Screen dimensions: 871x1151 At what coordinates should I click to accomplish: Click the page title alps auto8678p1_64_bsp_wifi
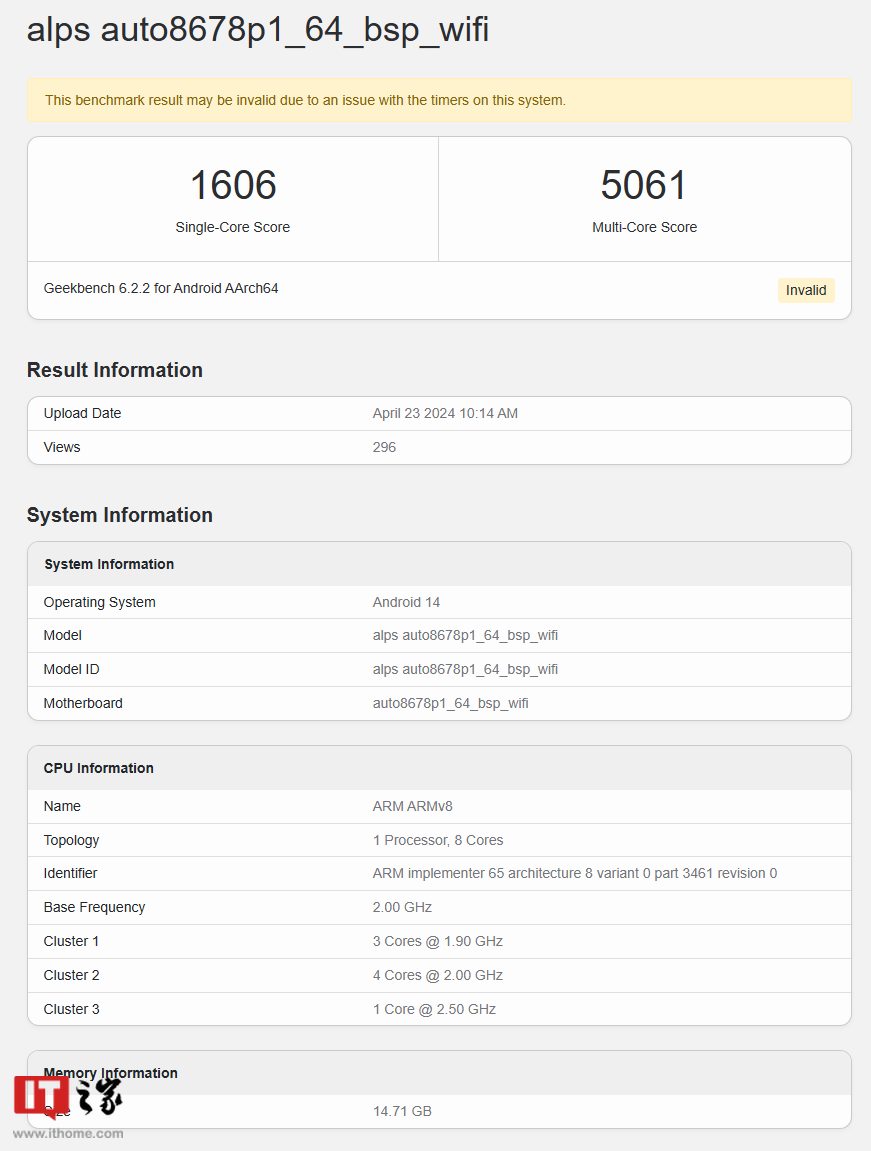pos(258,30)
